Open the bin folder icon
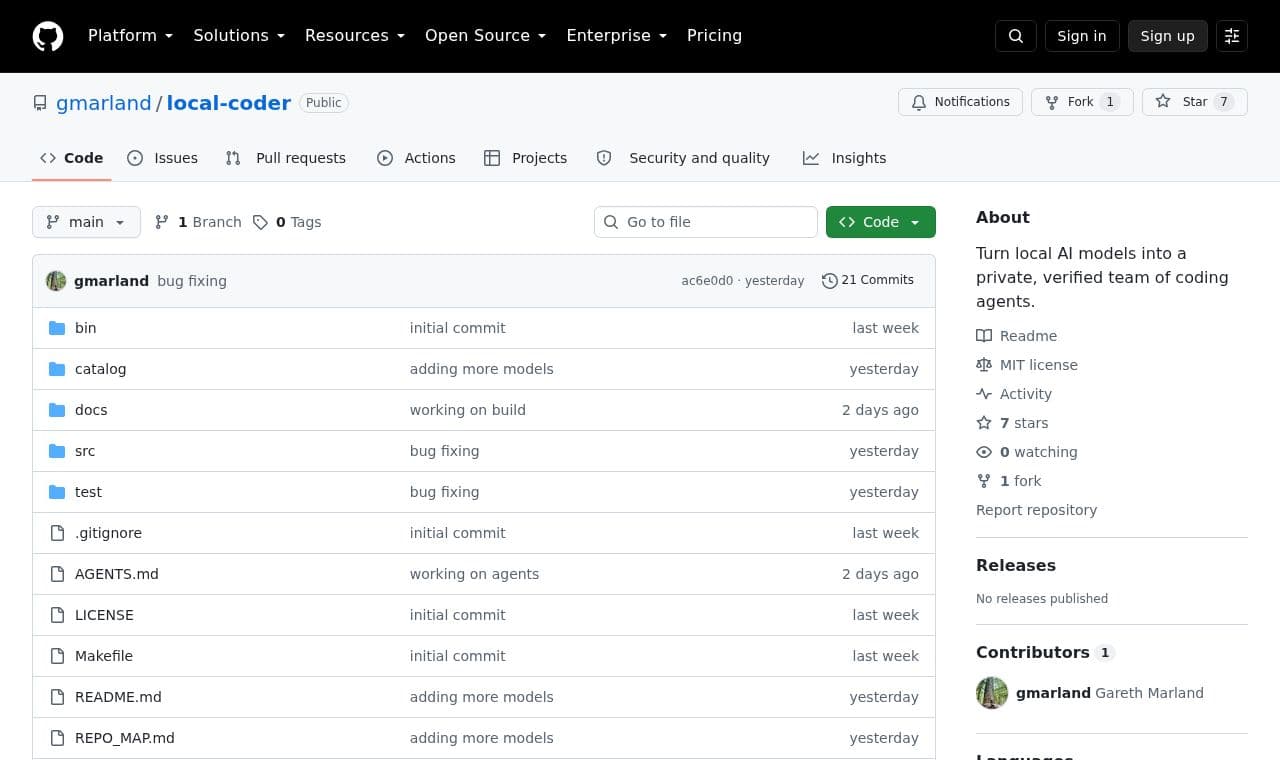This screenshot has height=760, width=1280. point(57,328)
